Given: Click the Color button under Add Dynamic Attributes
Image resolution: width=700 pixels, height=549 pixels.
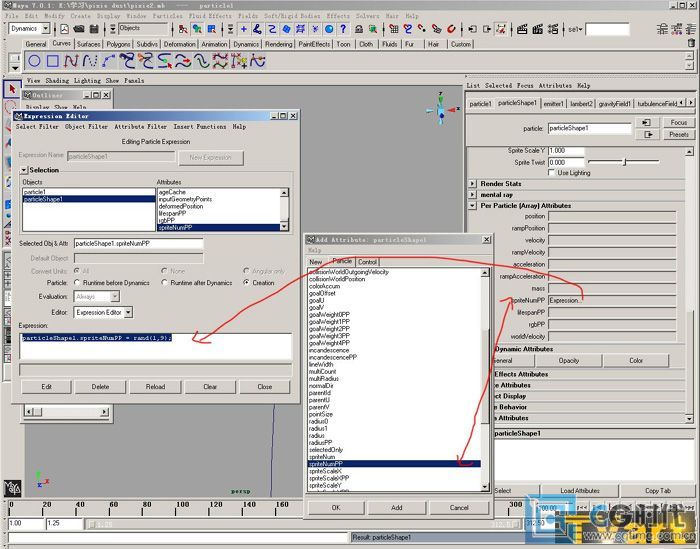Looking at the screenshot, I should [636, 360].
